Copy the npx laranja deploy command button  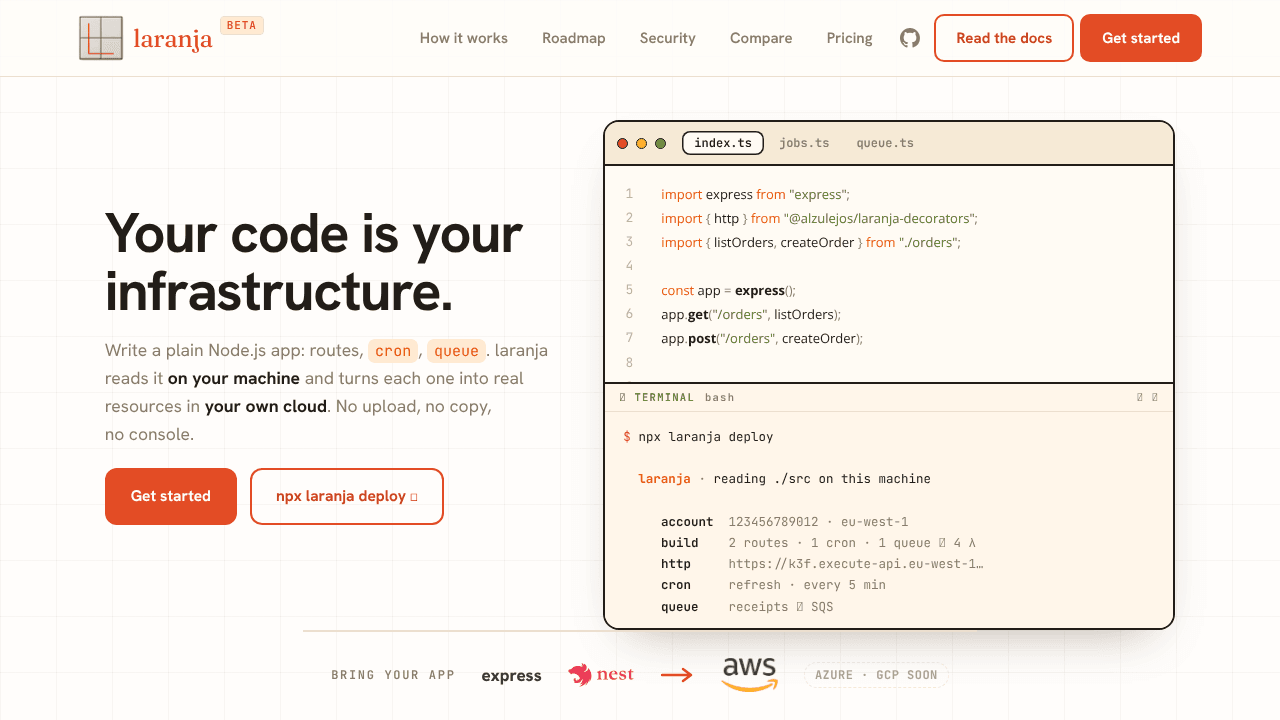[347, 496]
